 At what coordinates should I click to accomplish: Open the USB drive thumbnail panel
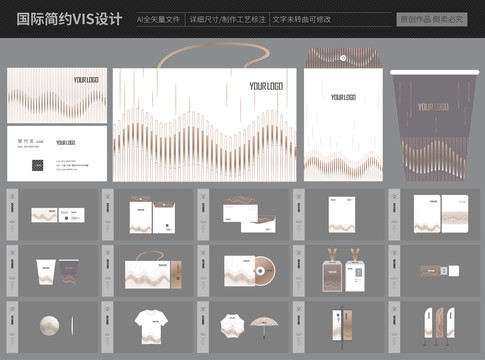(x=434, y=271)
